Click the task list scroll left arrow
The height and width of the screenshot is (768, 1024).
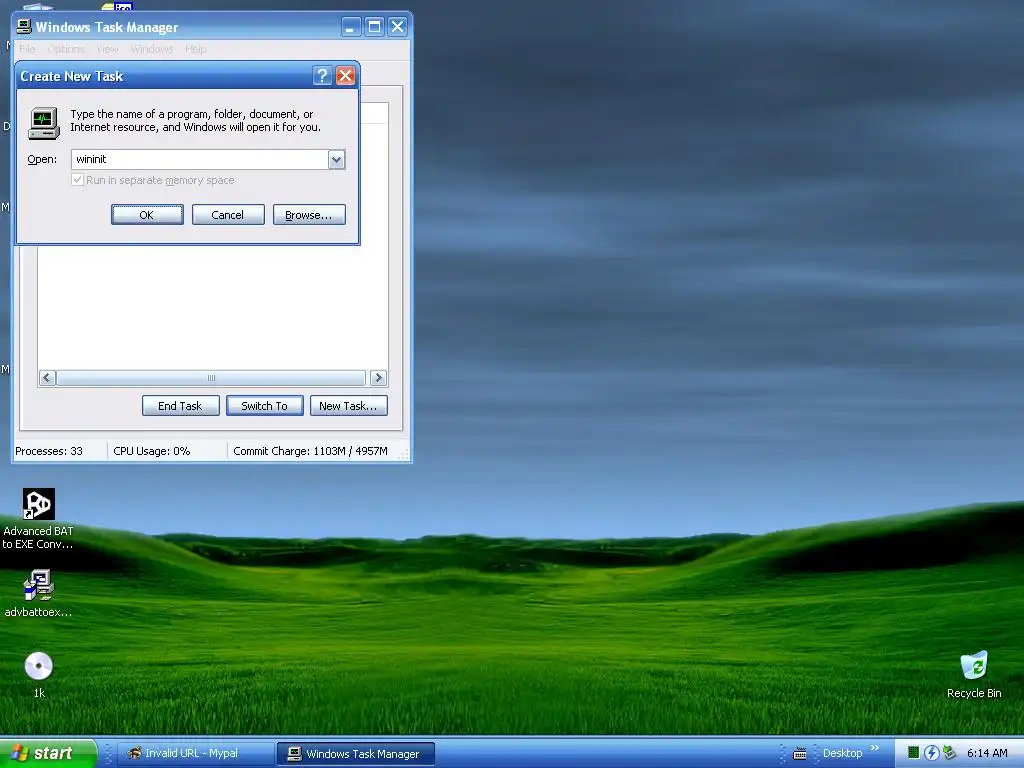click(x=47, y=377)
